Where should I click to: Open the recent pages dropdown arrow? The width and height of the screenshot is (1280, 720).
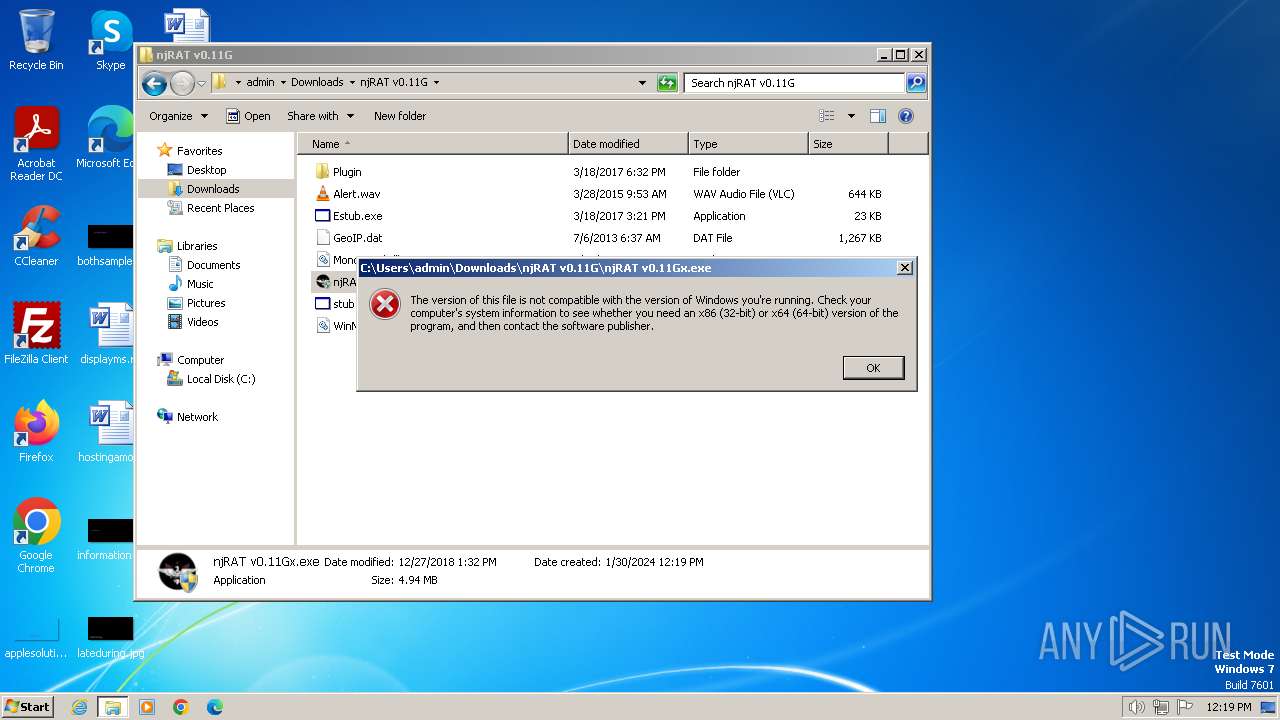pyautogui.click(x=201, y=83)
